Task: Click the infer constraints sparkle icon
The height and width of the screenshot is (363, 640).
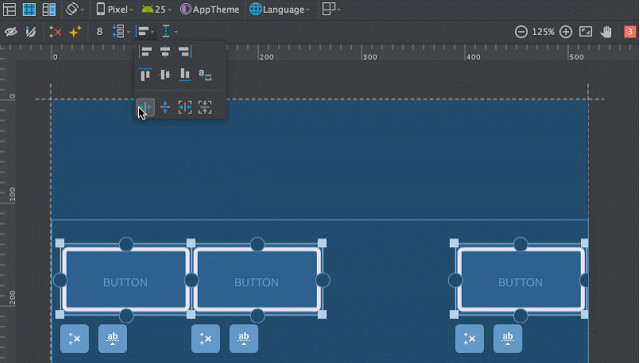Action: point(75,31)
